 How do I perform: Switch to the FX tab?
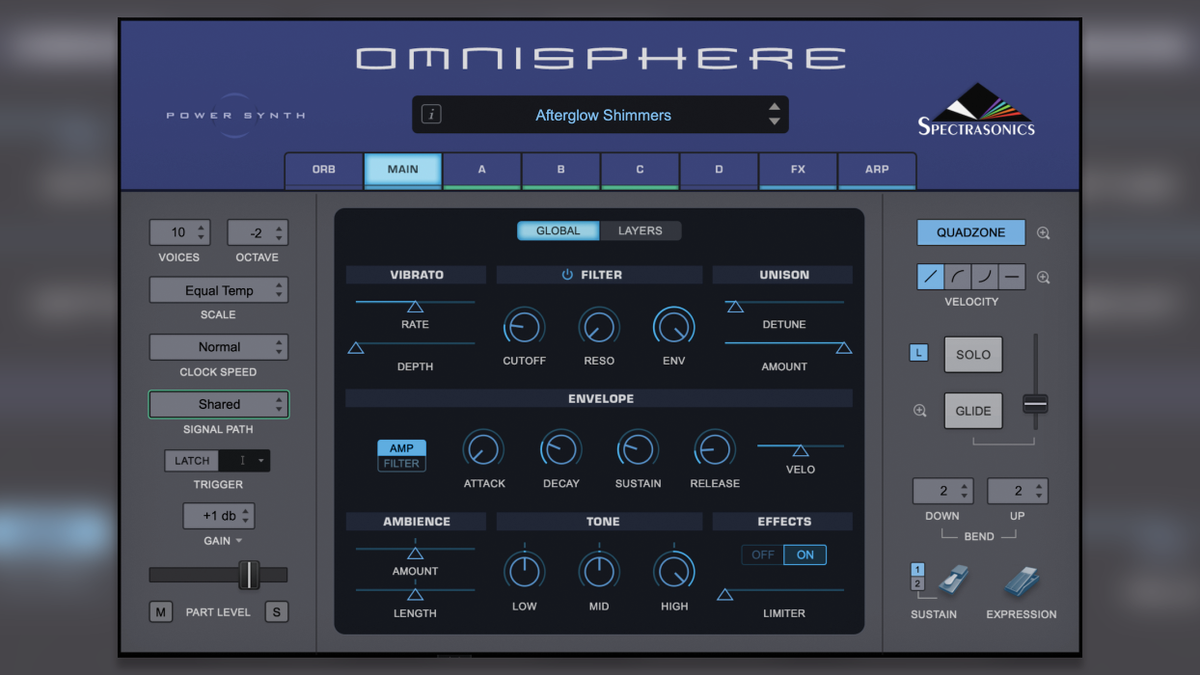[x=797, y=170]
